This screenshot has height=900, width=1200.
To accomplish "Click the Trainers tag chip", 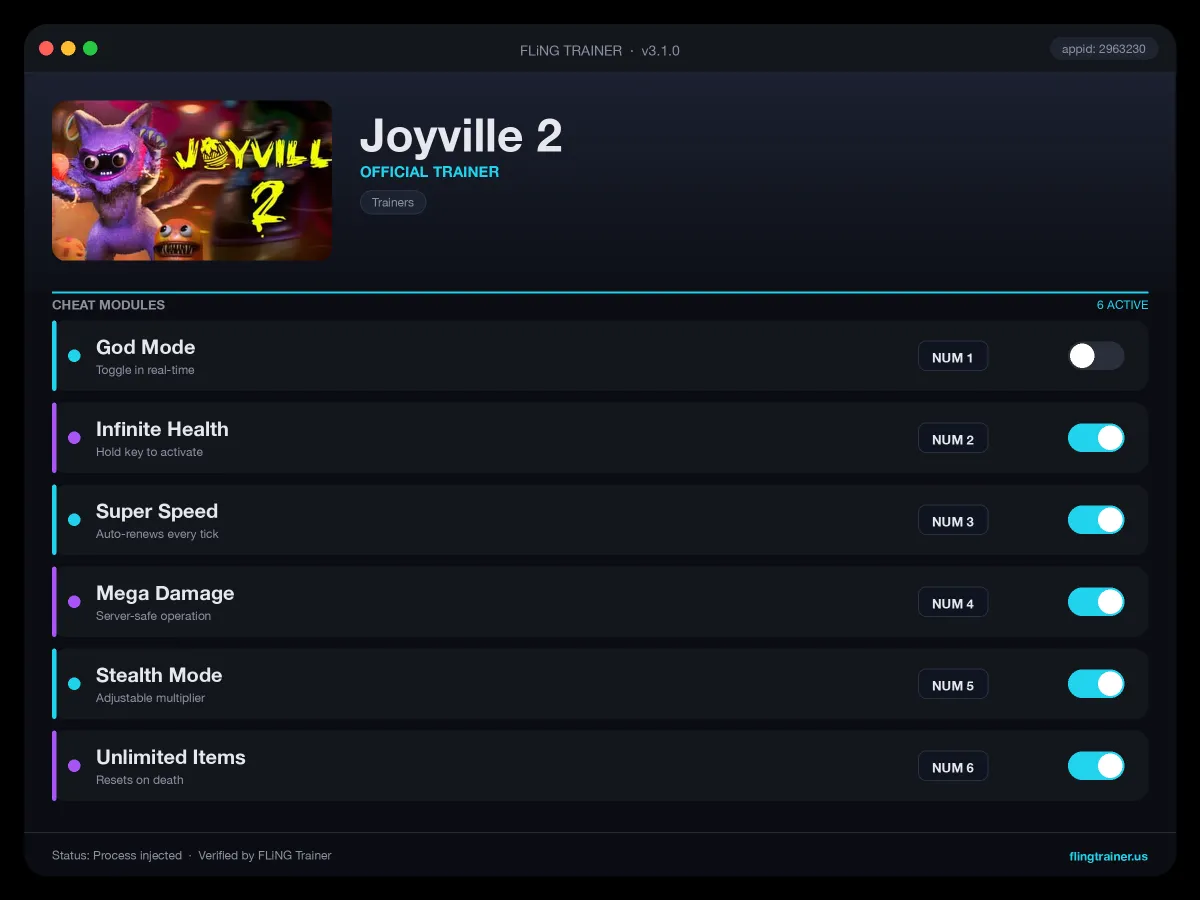I will coord(393,202).
